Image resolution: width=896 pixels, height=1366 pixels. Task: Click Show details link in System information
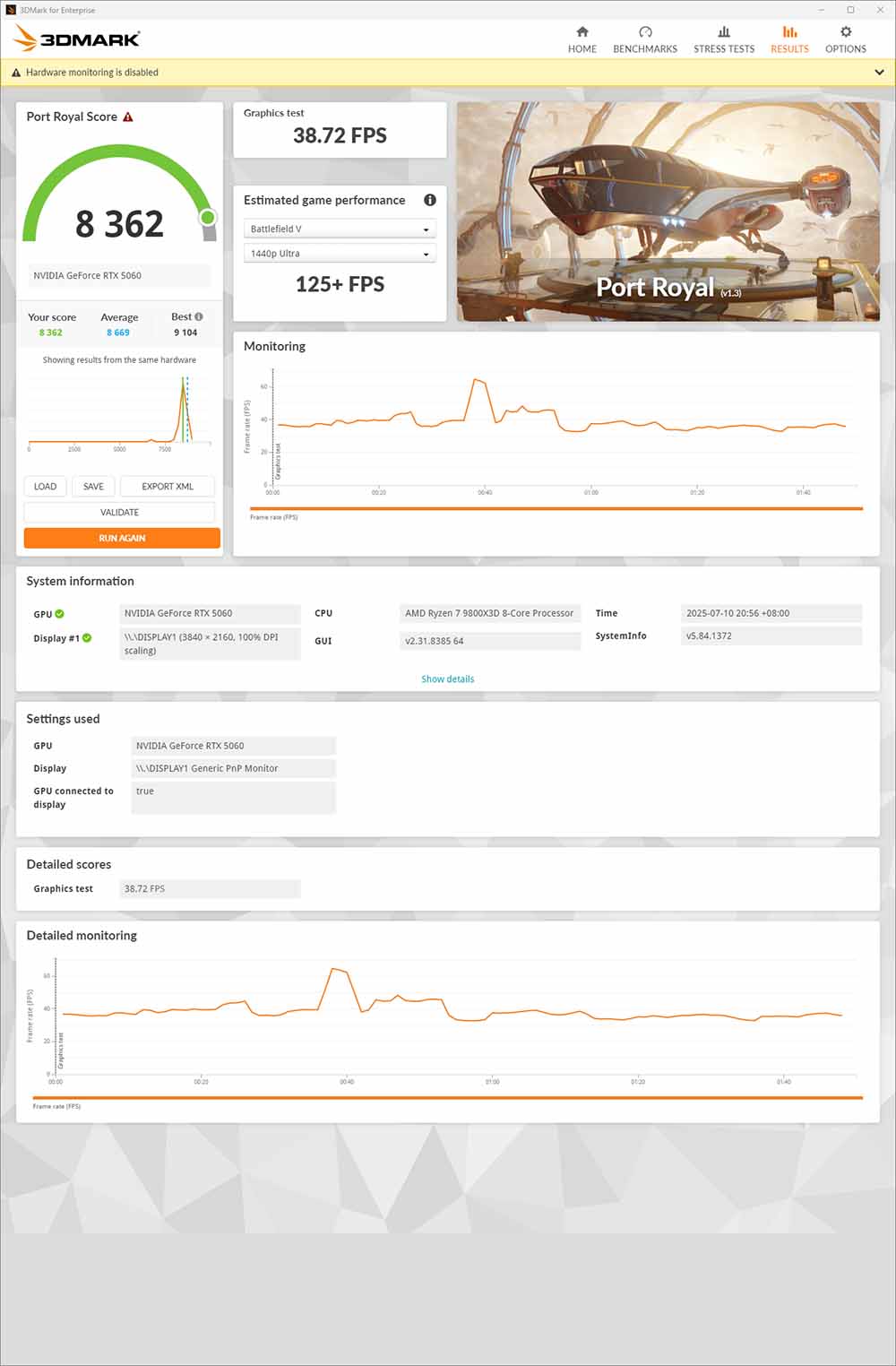pyautogui.click(x=447, y=679)
